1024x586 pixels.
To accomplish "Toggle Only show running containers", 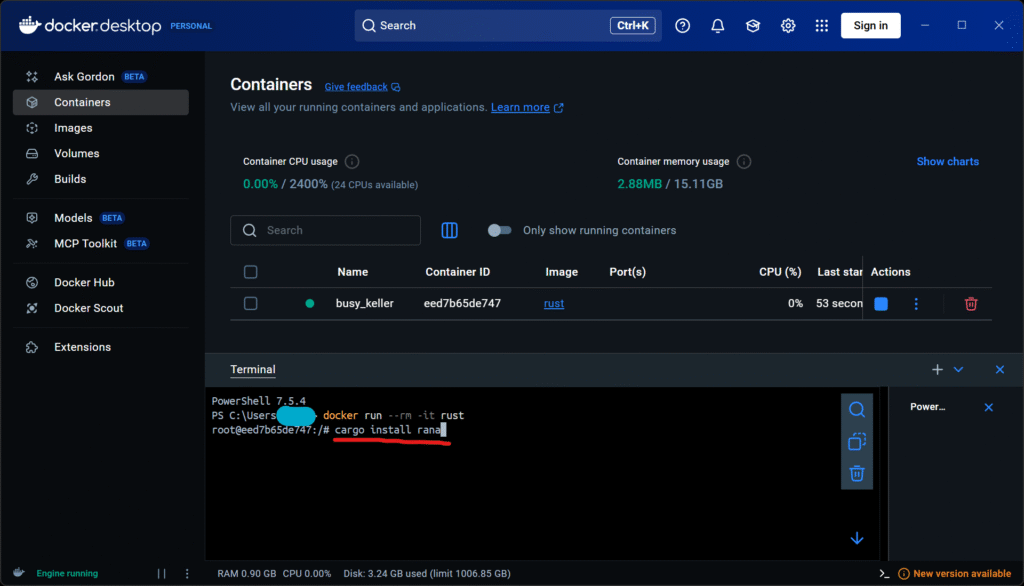I will (x=499, y=231).
